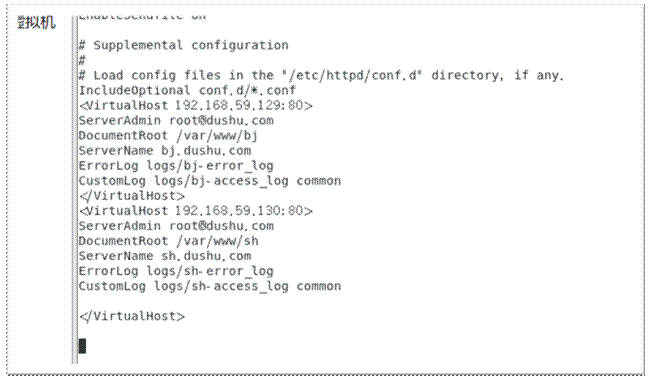This screenshot has height=385, width=652.
Task: Click ServerName bj.dushu.com line
Action: coord(165,151)
